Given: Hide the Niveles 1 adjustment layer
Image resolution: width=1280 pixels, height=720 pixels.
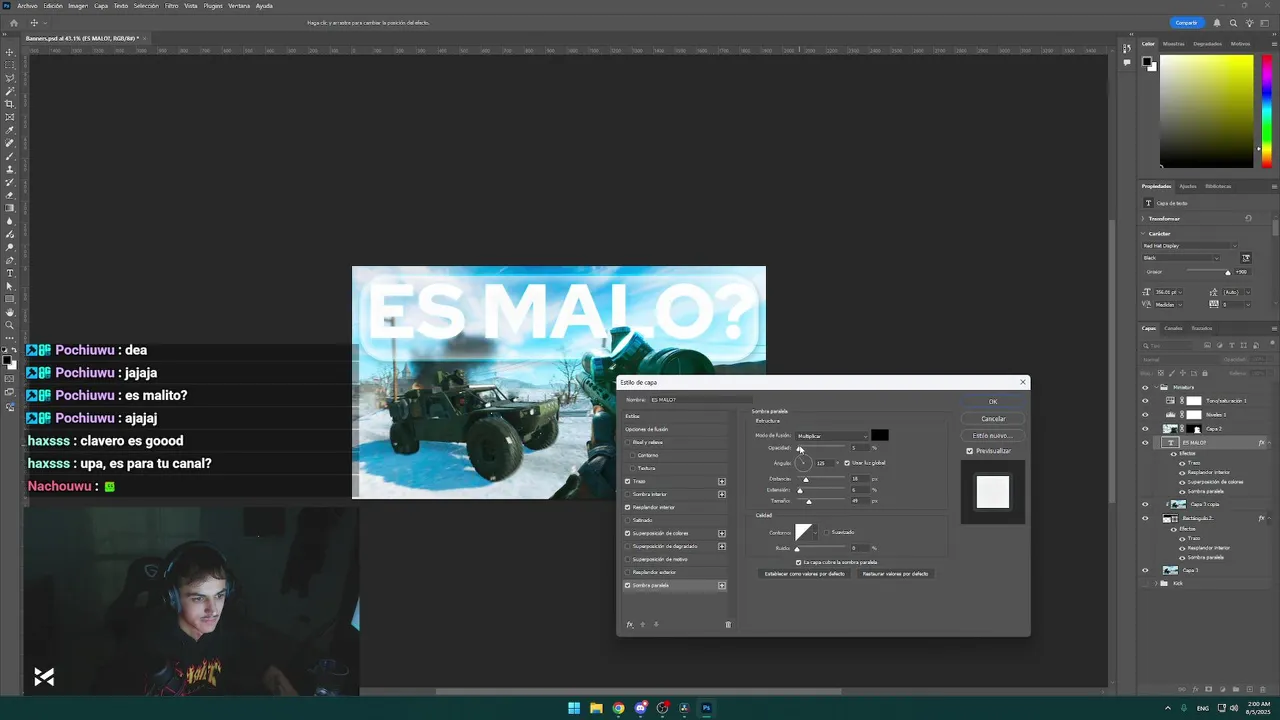Looking at the screenshot, I should click(1145, 415).
